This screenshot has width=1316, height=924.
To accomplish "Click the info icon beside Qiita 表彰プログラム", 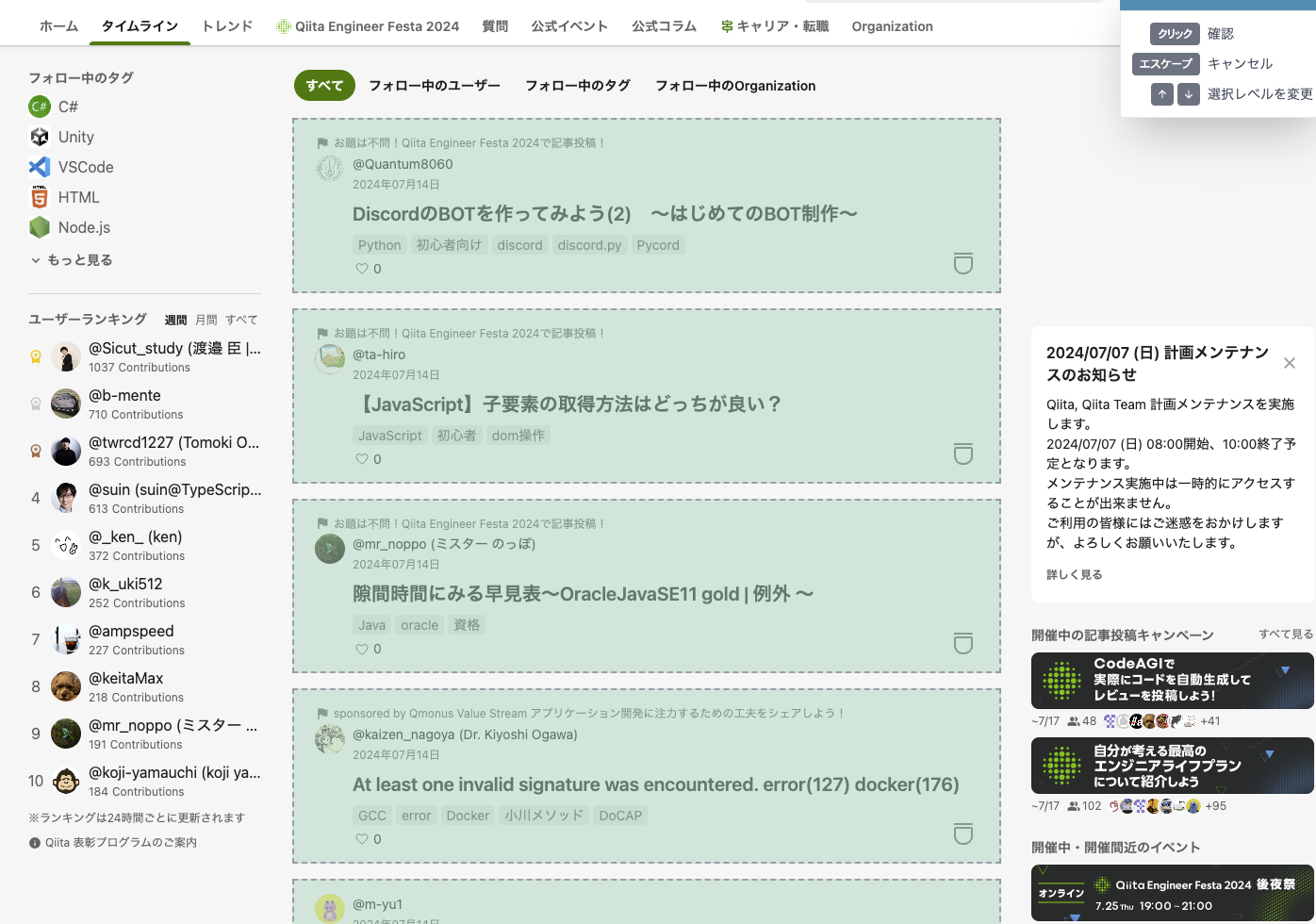I will [x=35, y=842].
